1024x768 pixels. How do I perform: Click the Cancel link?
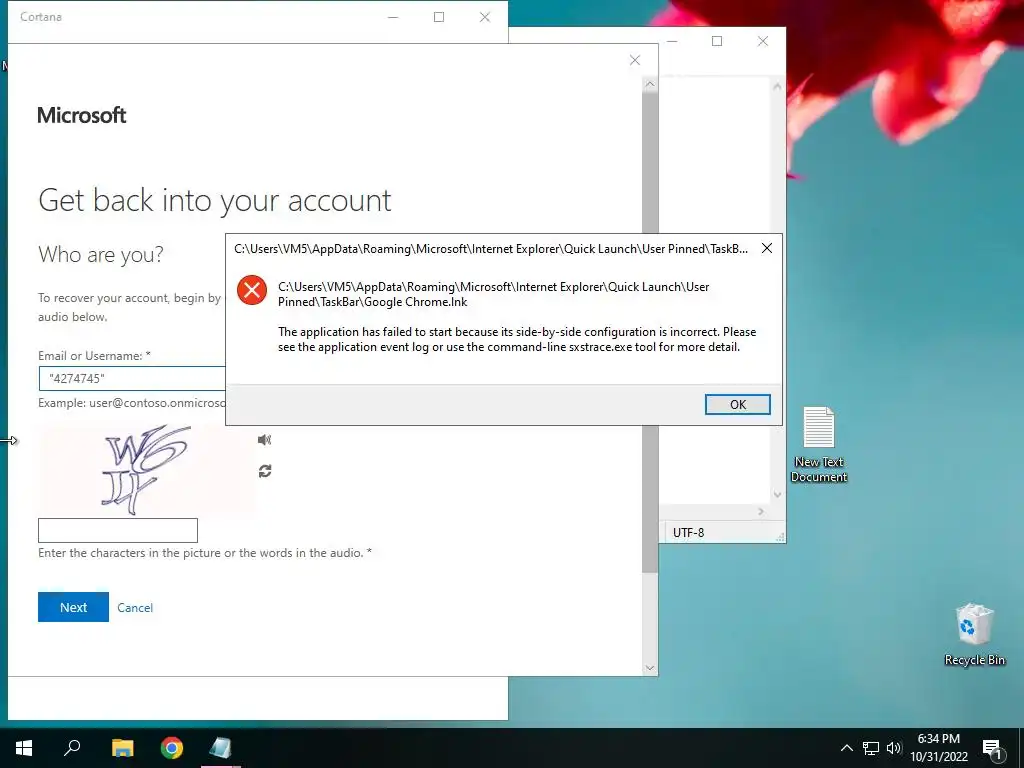pos(135,607)
